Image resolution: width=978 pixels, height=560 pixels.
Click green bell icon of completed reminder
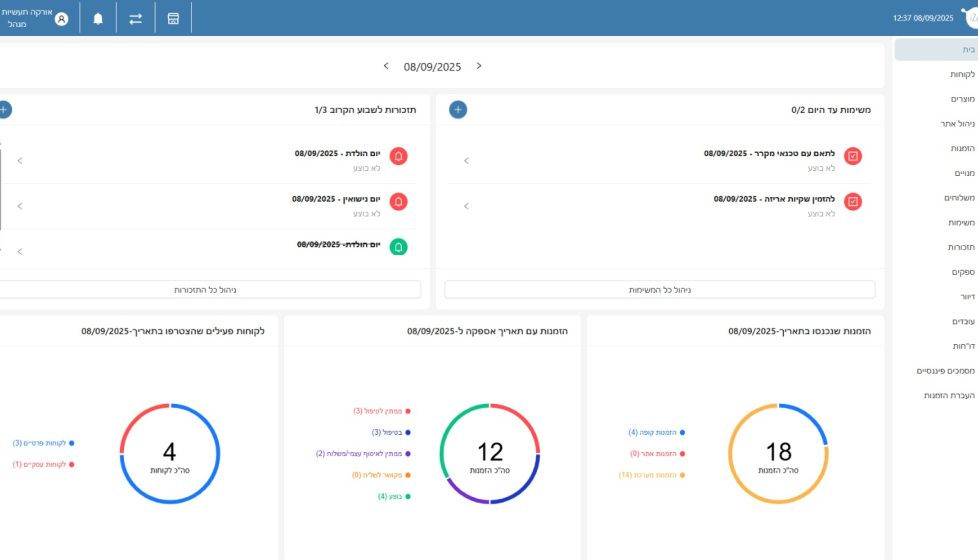click(x=398, y=246)
